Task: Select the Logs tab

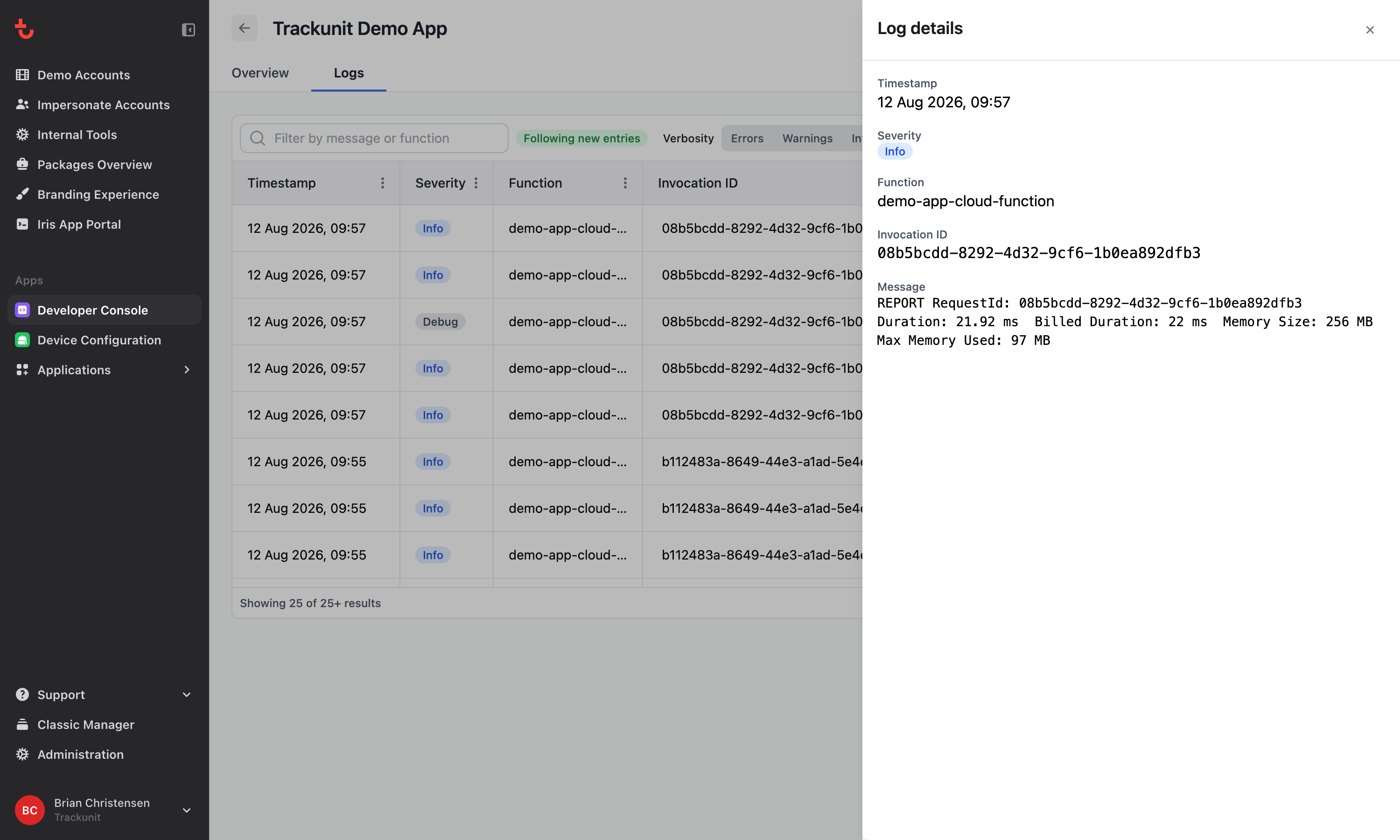Action: click(x=349, y=73)
